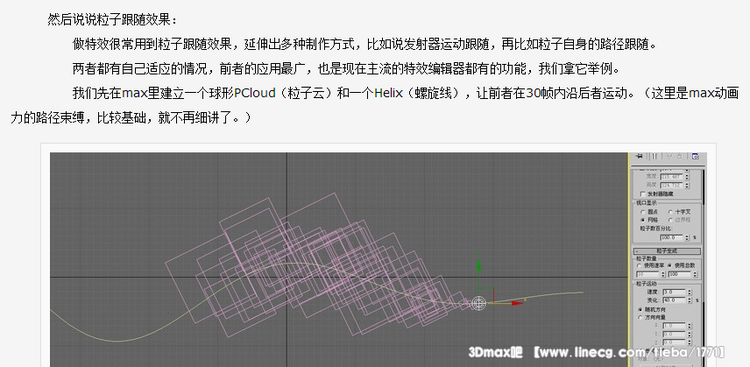Viewport: 750px width, 367px height.
Task: Click the 变化 spinner arrows
Action: pos(689,300)
